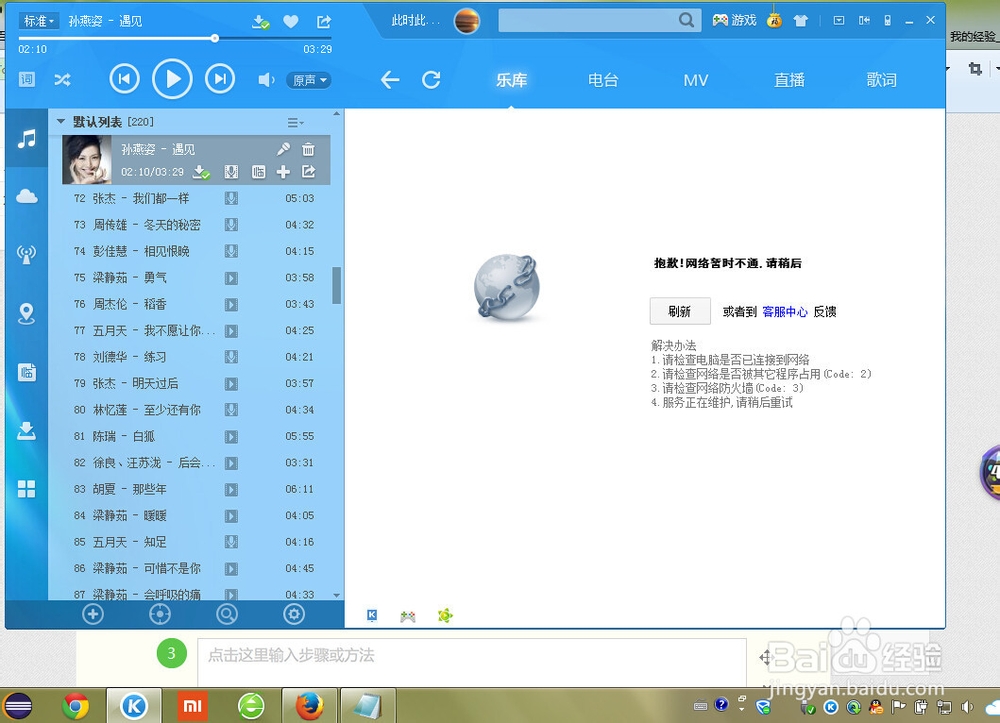The width and height of the screenshot is (1000, 723).
Task: Click share icon in current song row
Action: tap(309, 172)
